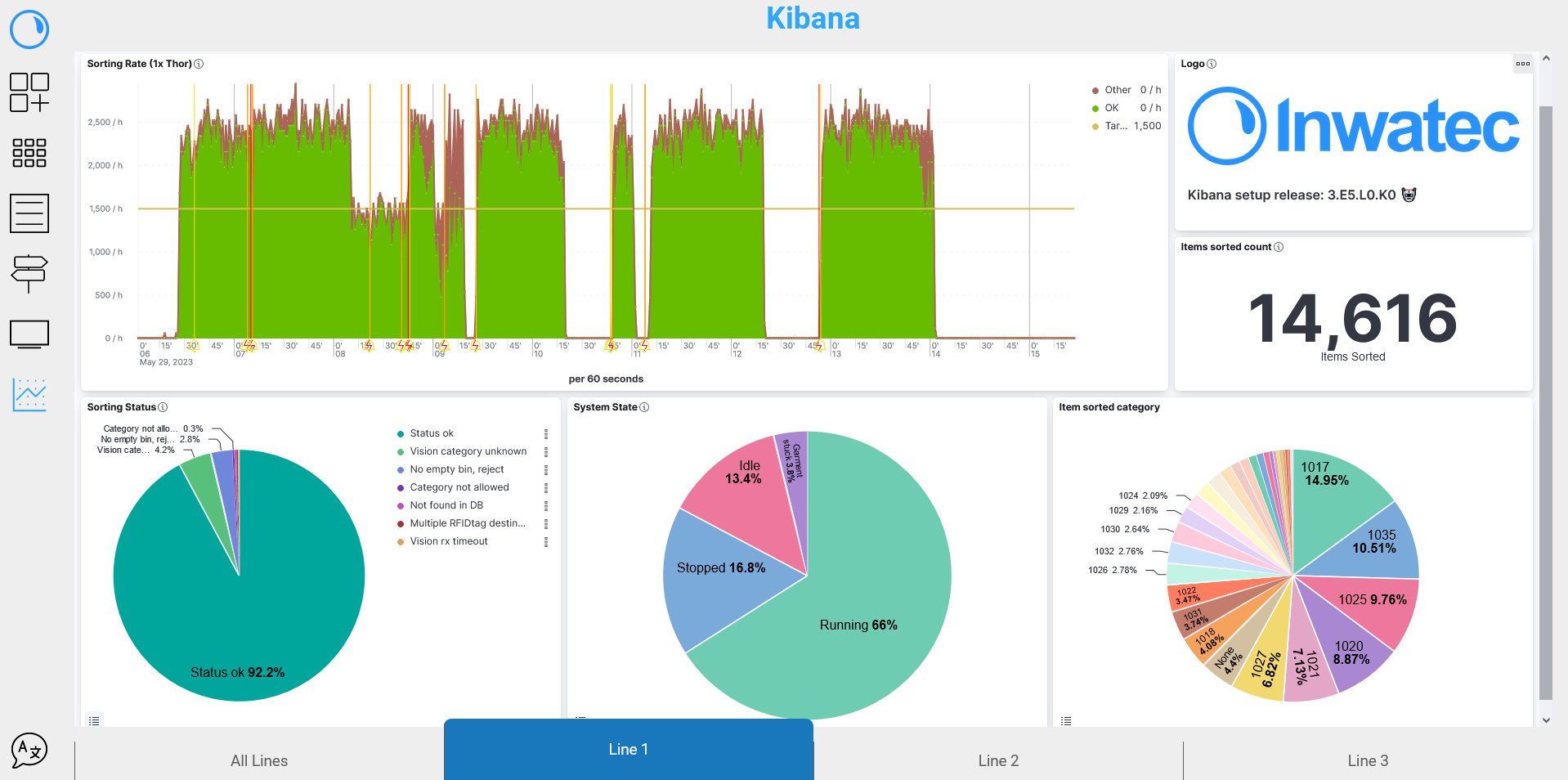Screen dimensions: 1568x780
Task: Select the Stopped 16.8% pie slice
Action: 721,567
